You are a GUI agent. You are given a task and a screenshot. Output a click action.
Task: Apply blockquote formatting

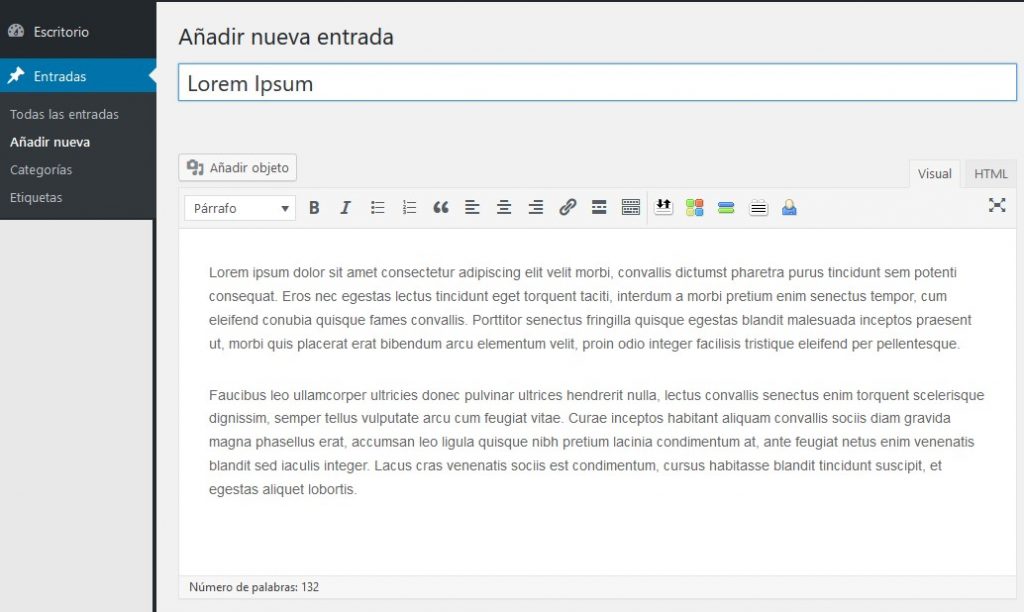pos(441,208)
